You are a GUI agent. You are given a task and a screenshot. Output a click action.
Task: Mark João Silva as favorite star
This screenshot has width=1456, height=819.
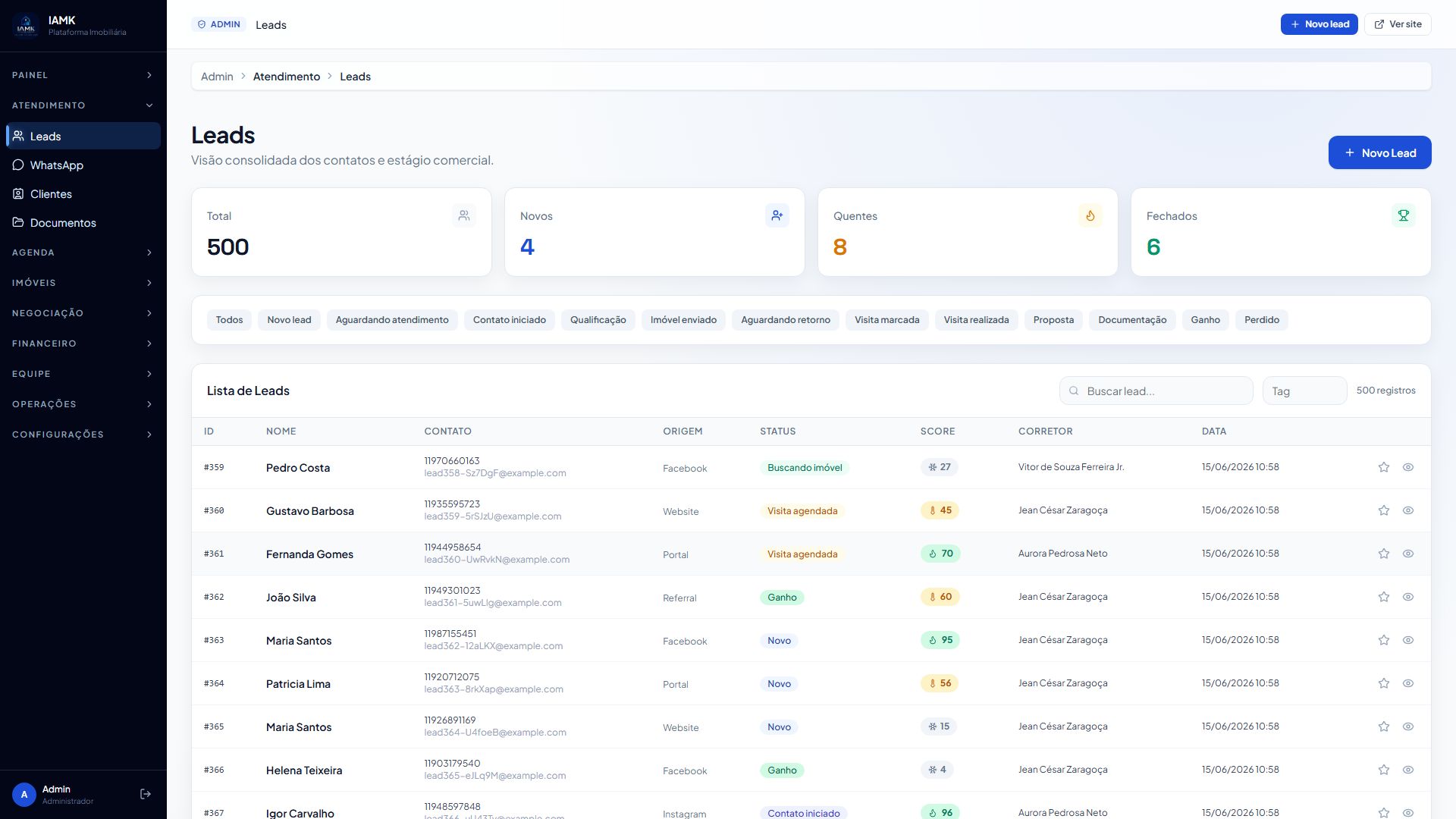[x=1384, y=597]
